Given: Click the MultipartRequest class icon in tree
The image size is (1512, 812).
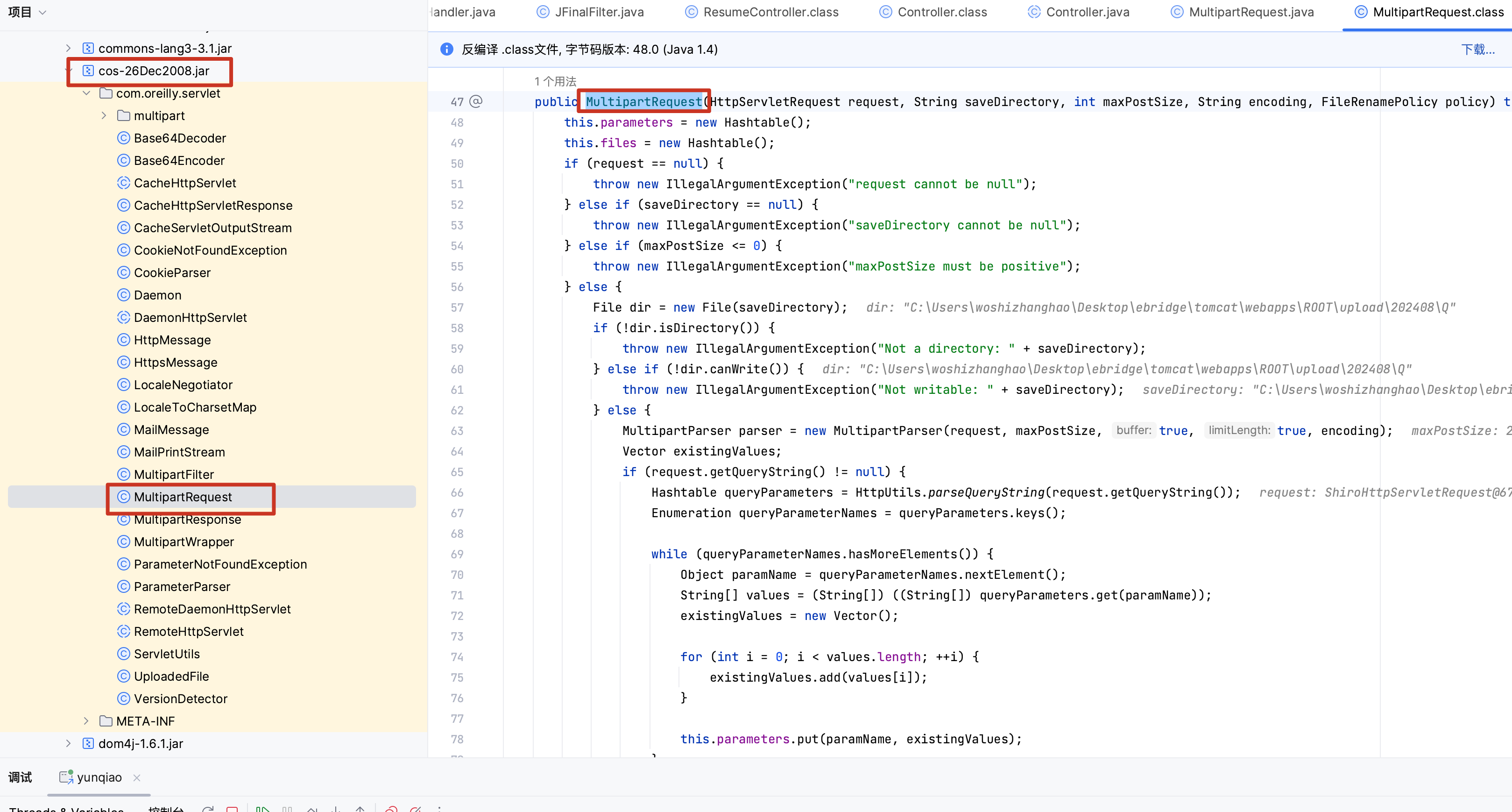Looking at the screenshot, I should coord(123,497).
